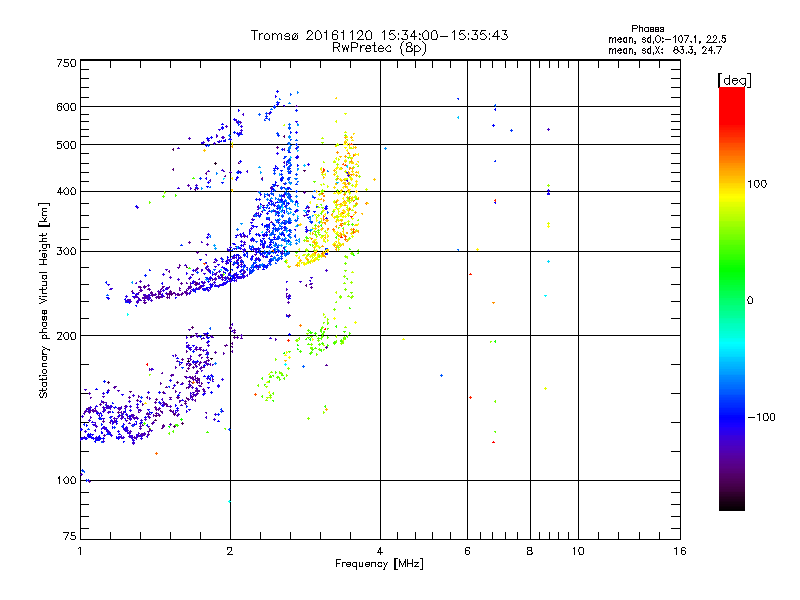Image resolution: width=800 pixels, height=600 pixels.
Task: Click the title "Tromsø 20161120 15:34:00-15:35:43"
Action: click(379, 35)
